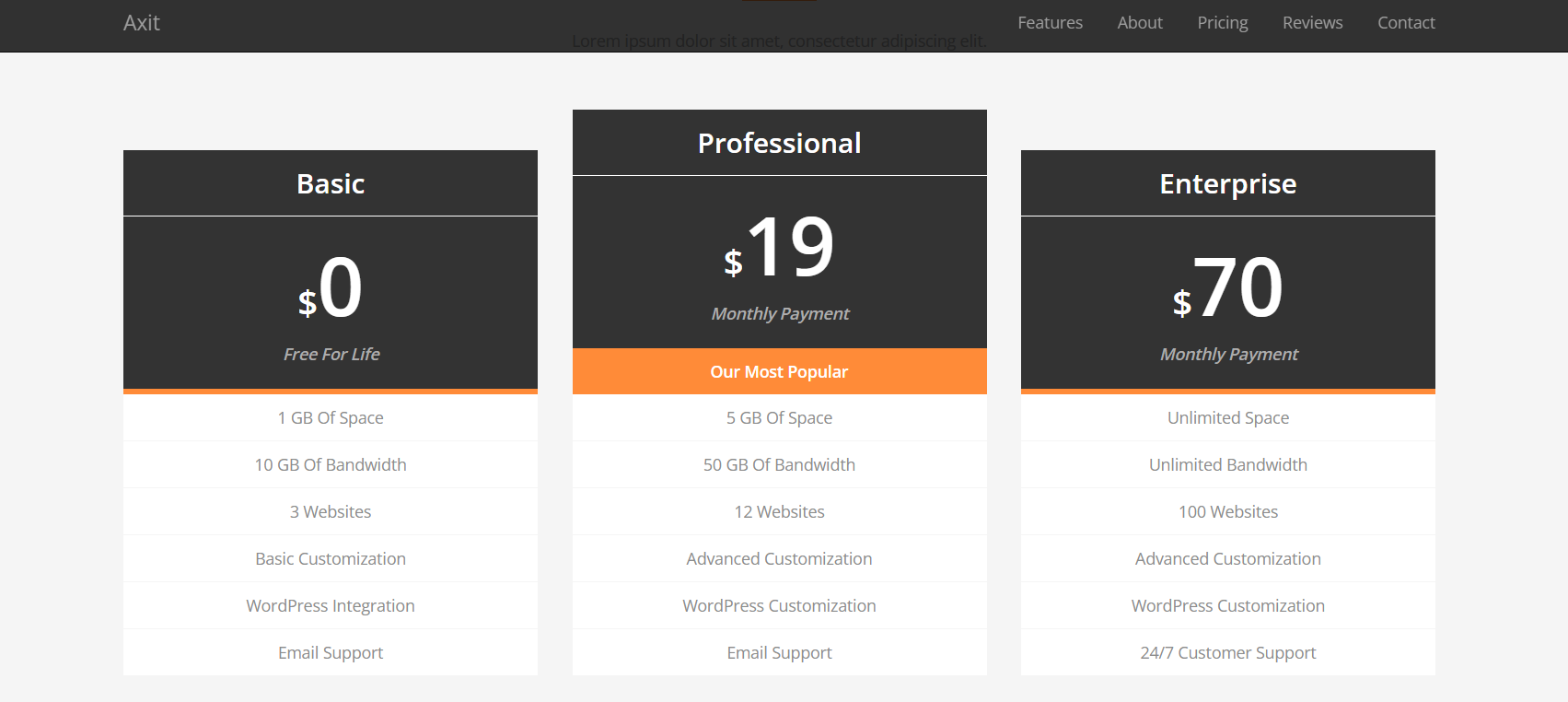This screenshot has width=1568, height=702.
Task: Click Unlimited Bandwidth in Enterprise plan
Action: coord(1227,465)
